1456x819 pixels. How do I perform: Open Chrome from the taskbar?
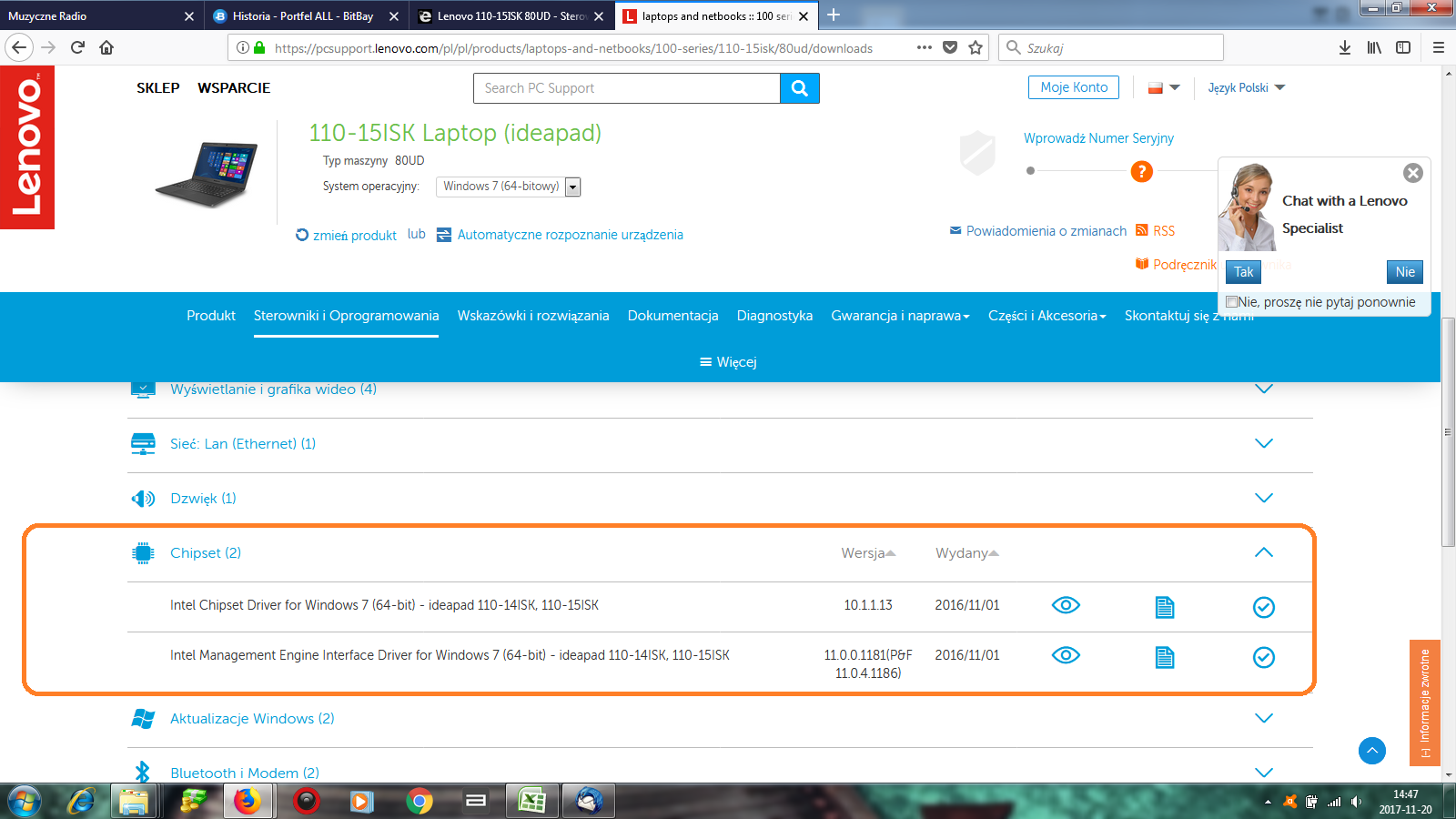[x=420, y=801]
